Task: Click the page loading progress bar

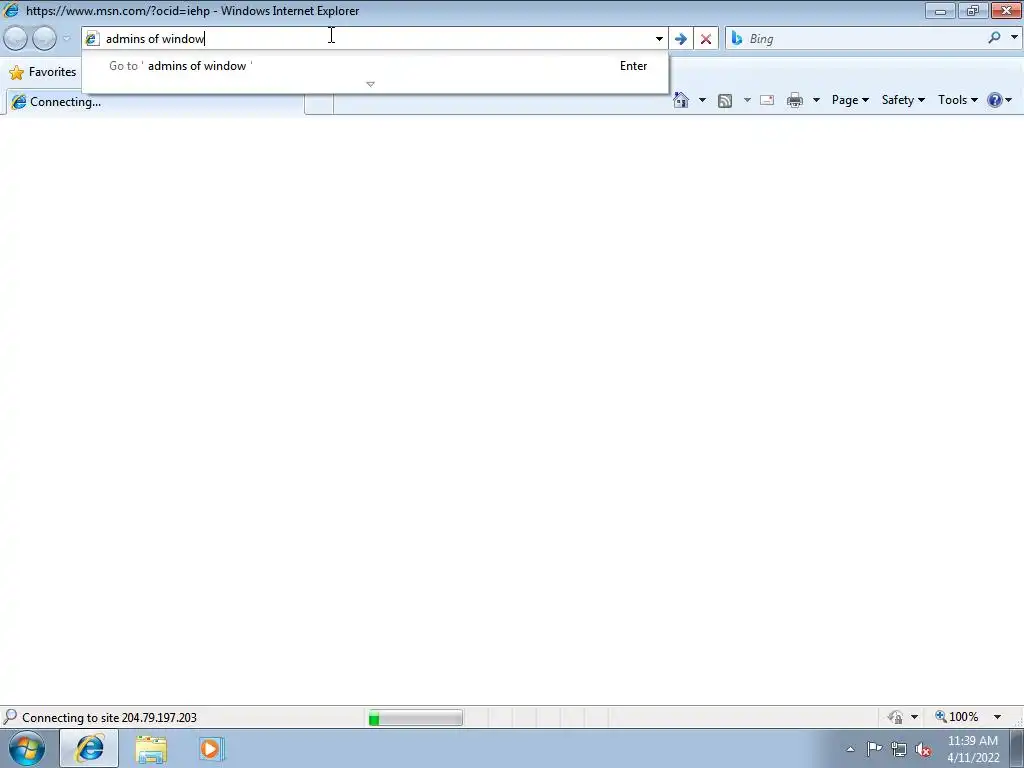Action: click(415, 718)
